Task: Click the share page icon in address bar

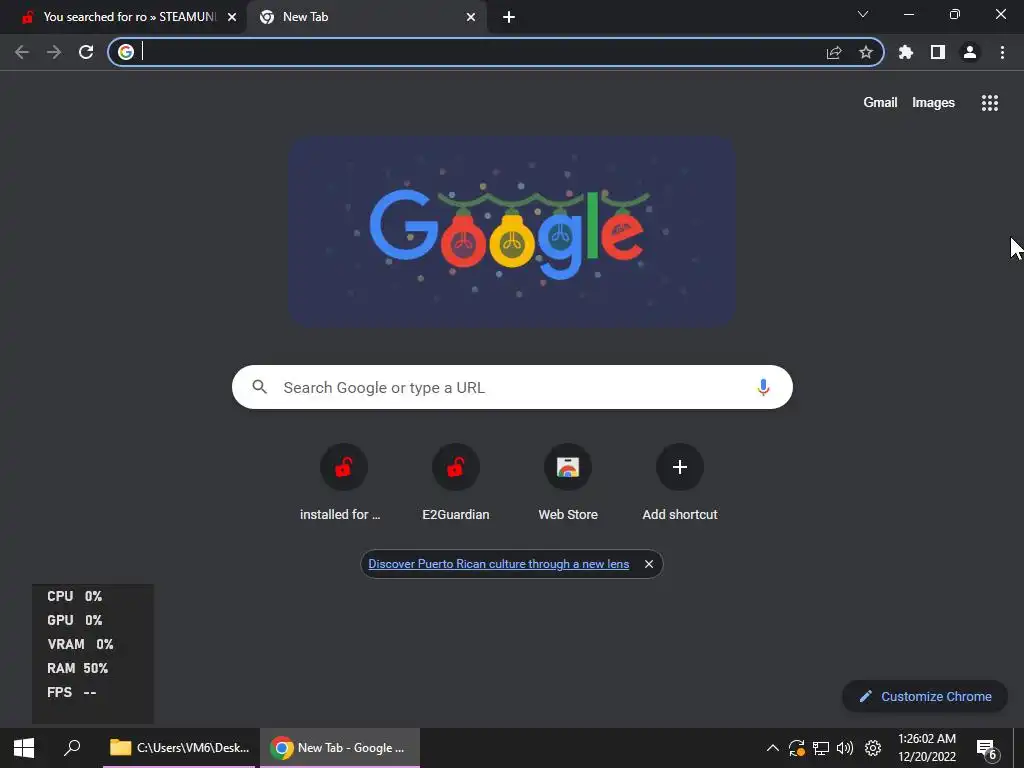Action: [834, 52]
